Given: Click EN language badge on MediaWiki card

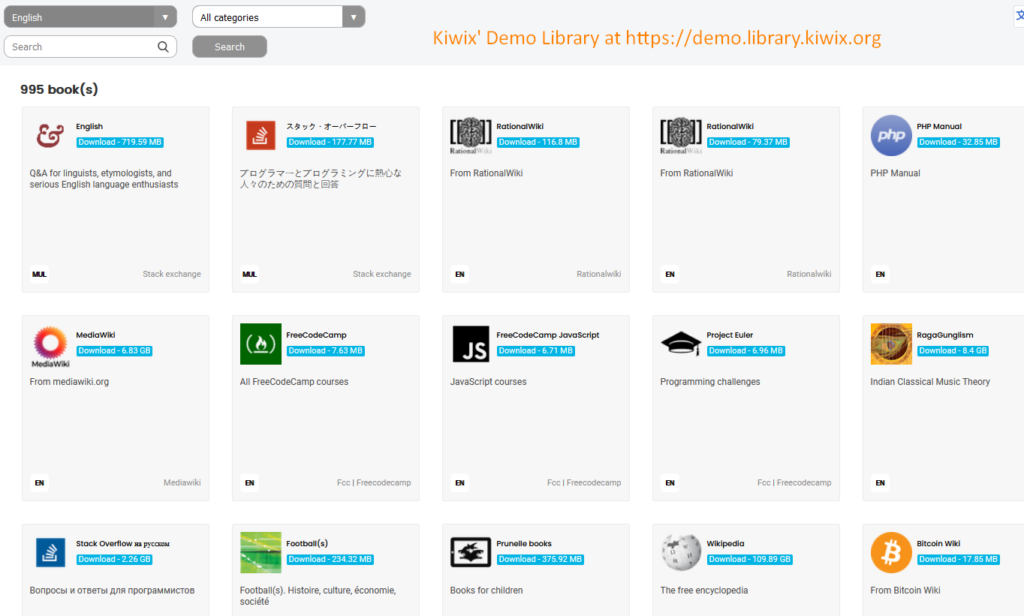Looking at the screenshot, I should [x=39, y=483].
